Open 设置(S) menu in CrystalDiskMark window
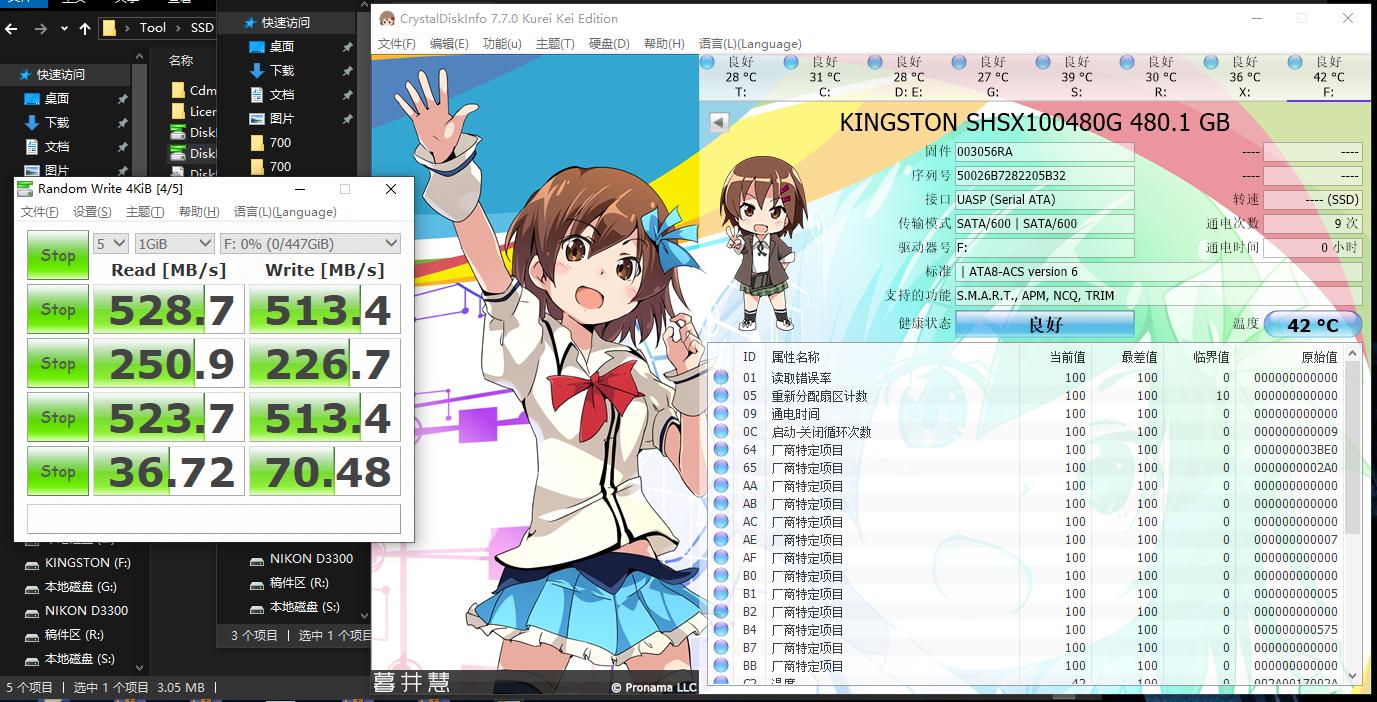The image size is (1377, 702). [92, 212]
